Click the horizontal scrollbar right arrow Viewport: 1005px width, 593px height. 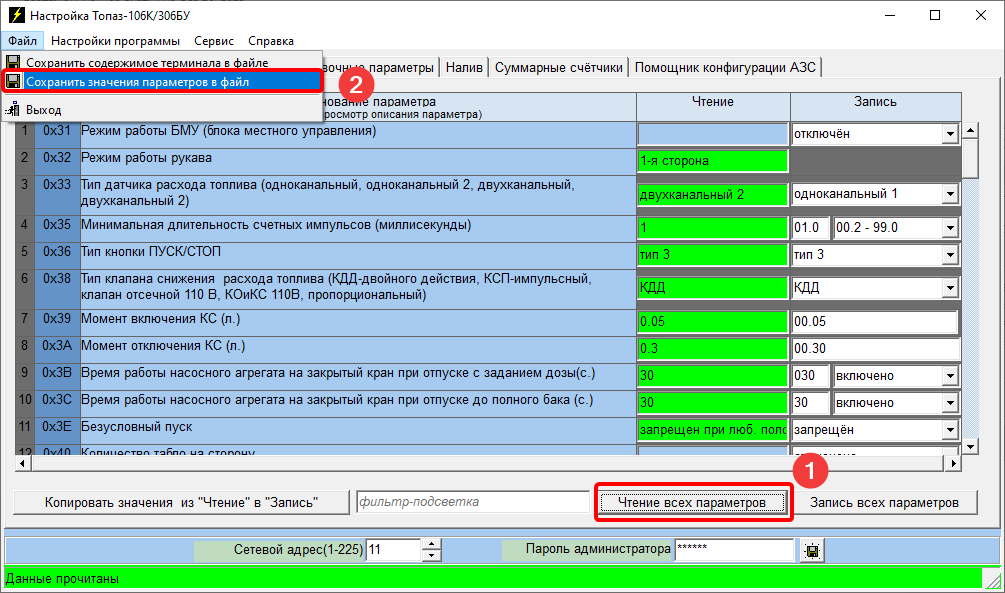(954, 463)
